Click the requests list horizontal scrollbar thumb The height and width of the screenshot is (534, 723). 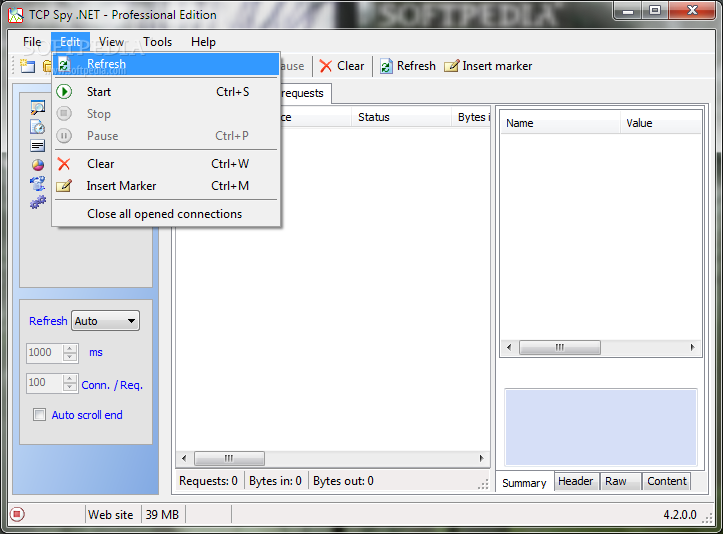click(x=229, y=458)
